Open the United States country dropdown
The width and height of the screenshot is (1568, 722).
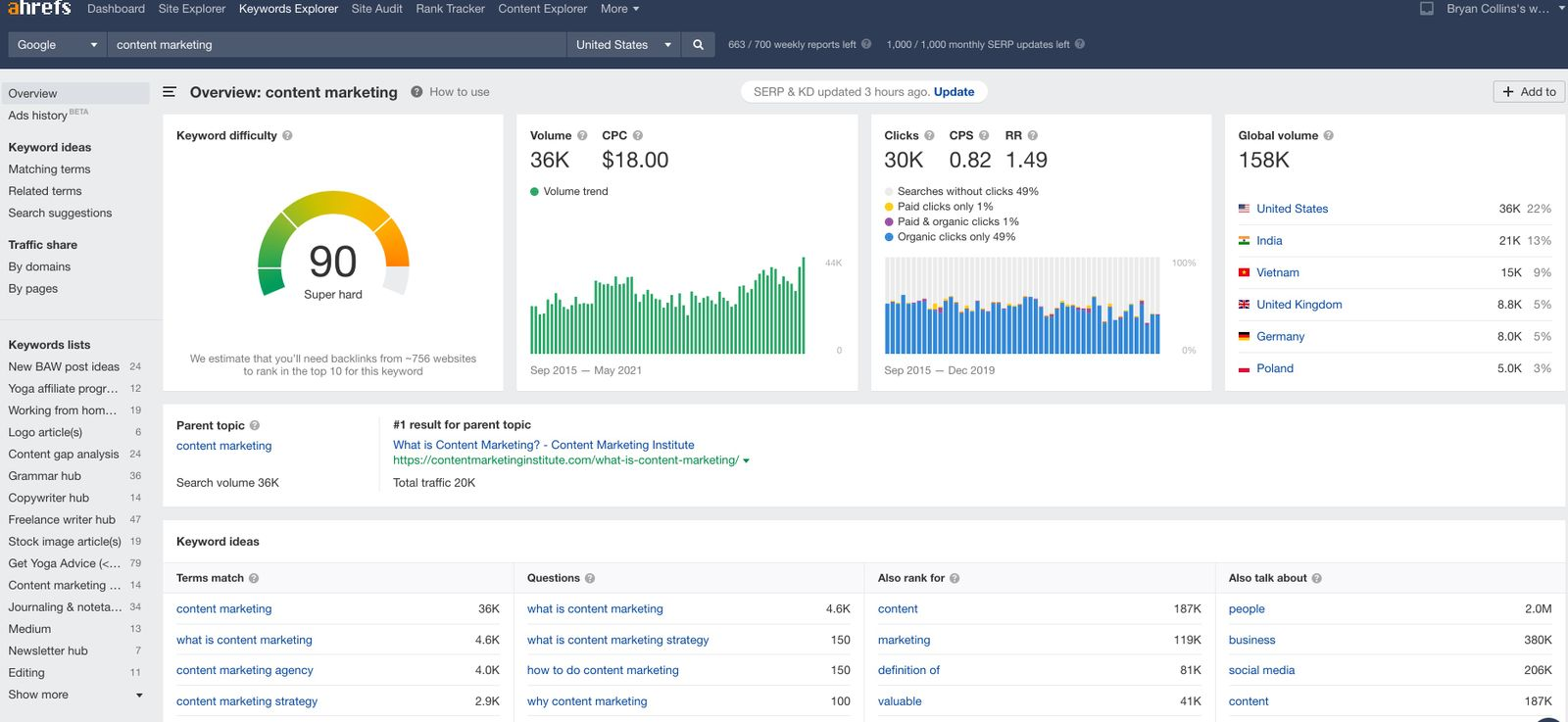click(623, 45)
